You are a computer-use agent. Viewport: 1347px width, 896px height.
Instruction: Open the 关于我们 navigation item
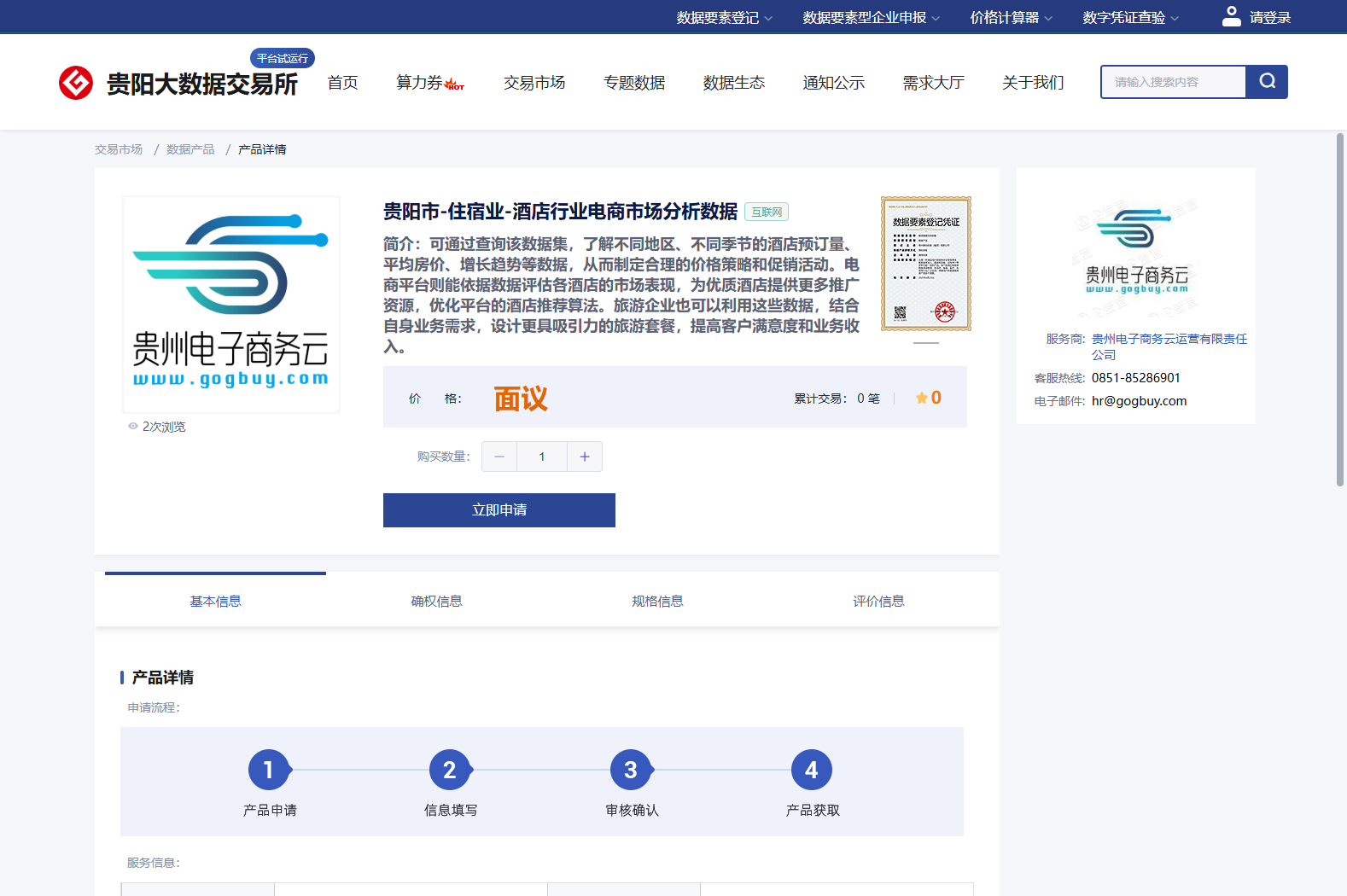pos(1033,83)
